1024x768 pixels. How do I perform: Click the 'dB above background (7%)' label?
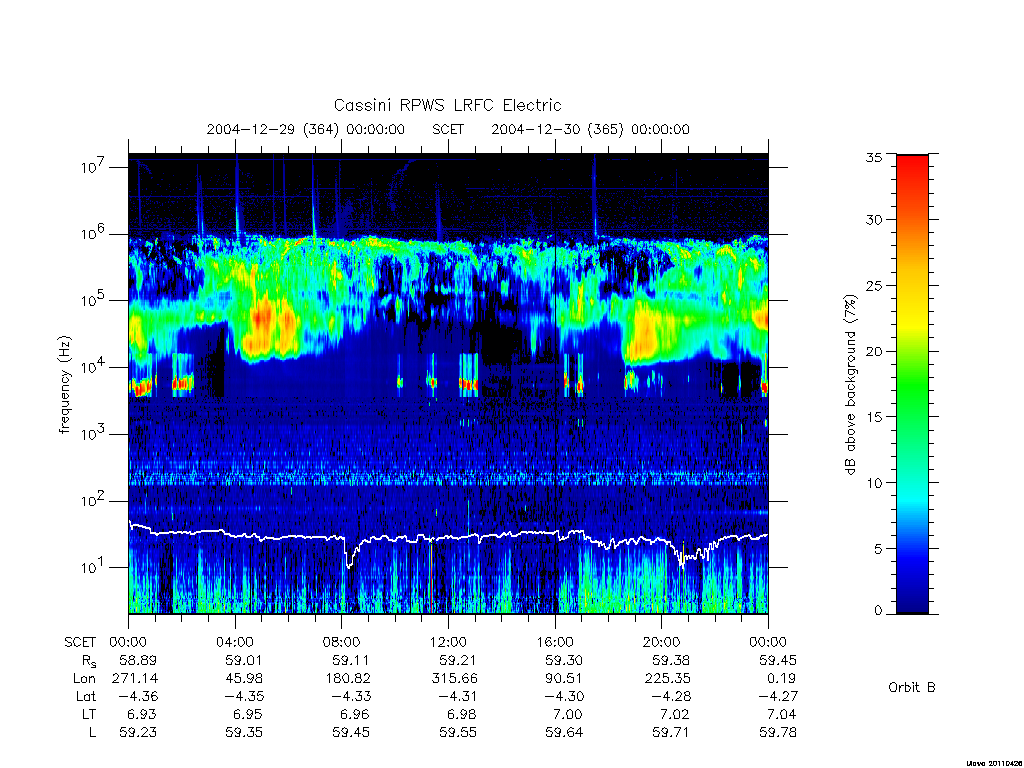tap(850, 385)
